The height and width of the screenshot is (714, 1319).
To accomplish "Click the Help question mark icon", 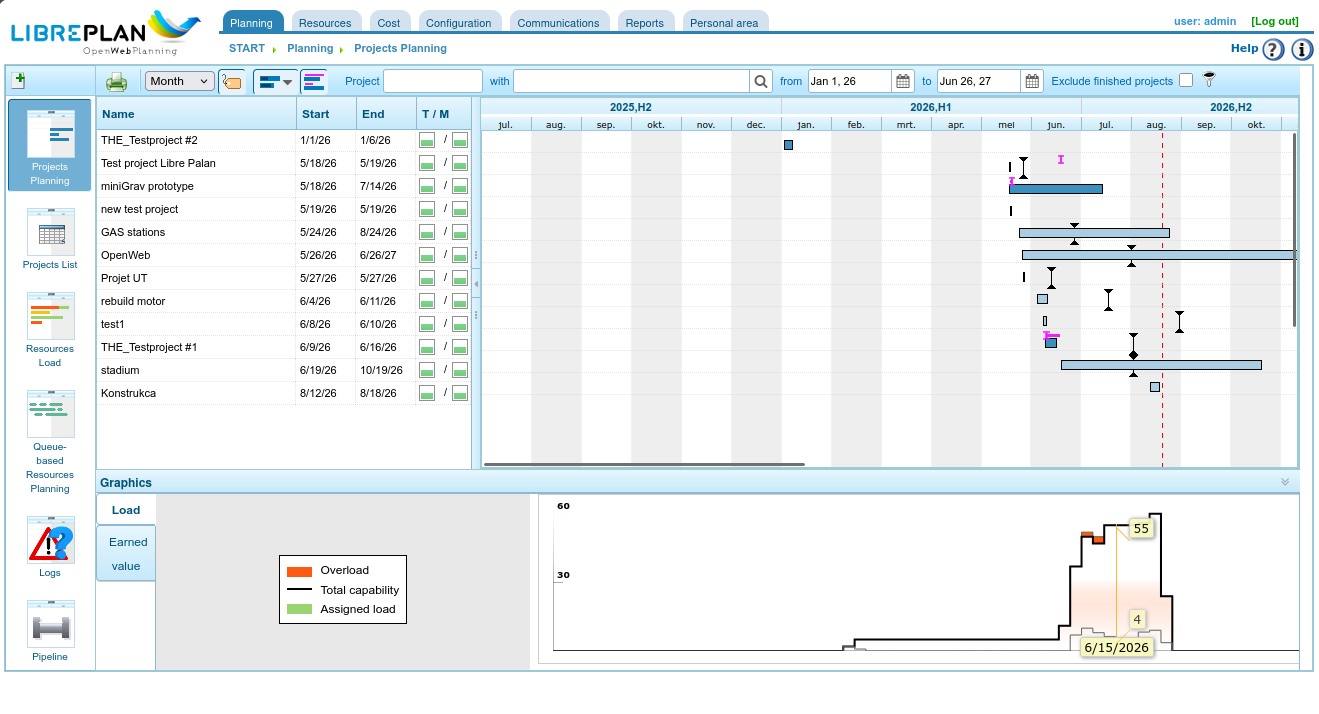I will tap(1273, 49).
